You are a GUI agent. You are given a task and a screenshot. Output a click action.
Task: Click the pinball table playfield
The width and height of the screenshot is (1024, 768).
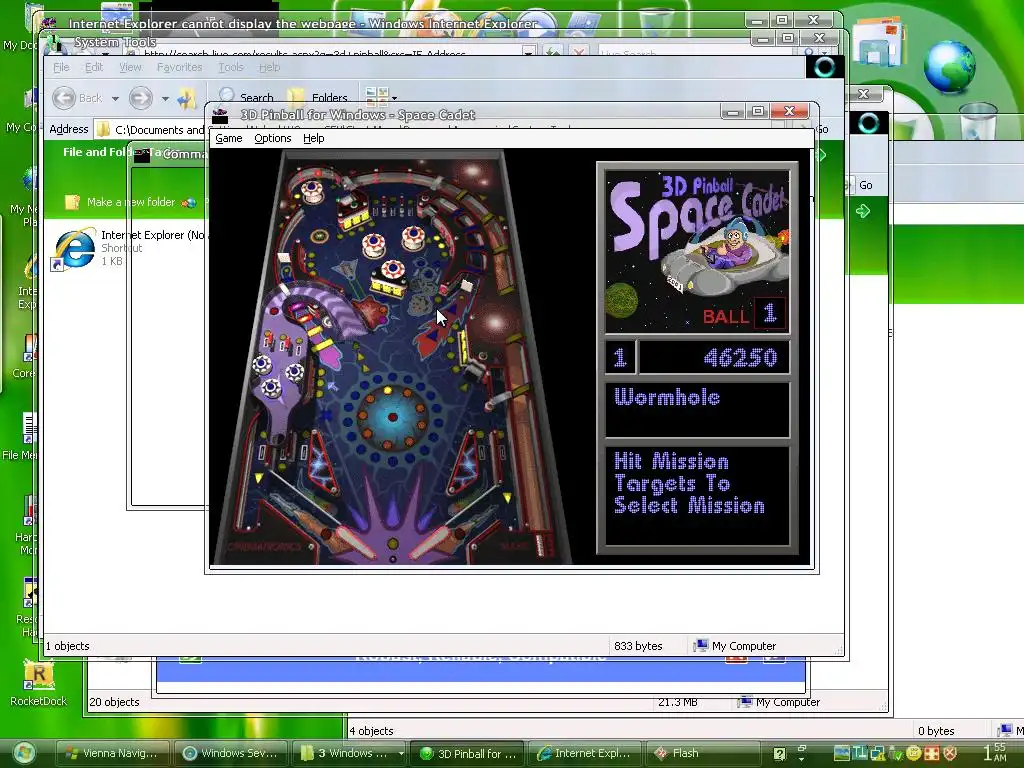click(393, 357)
